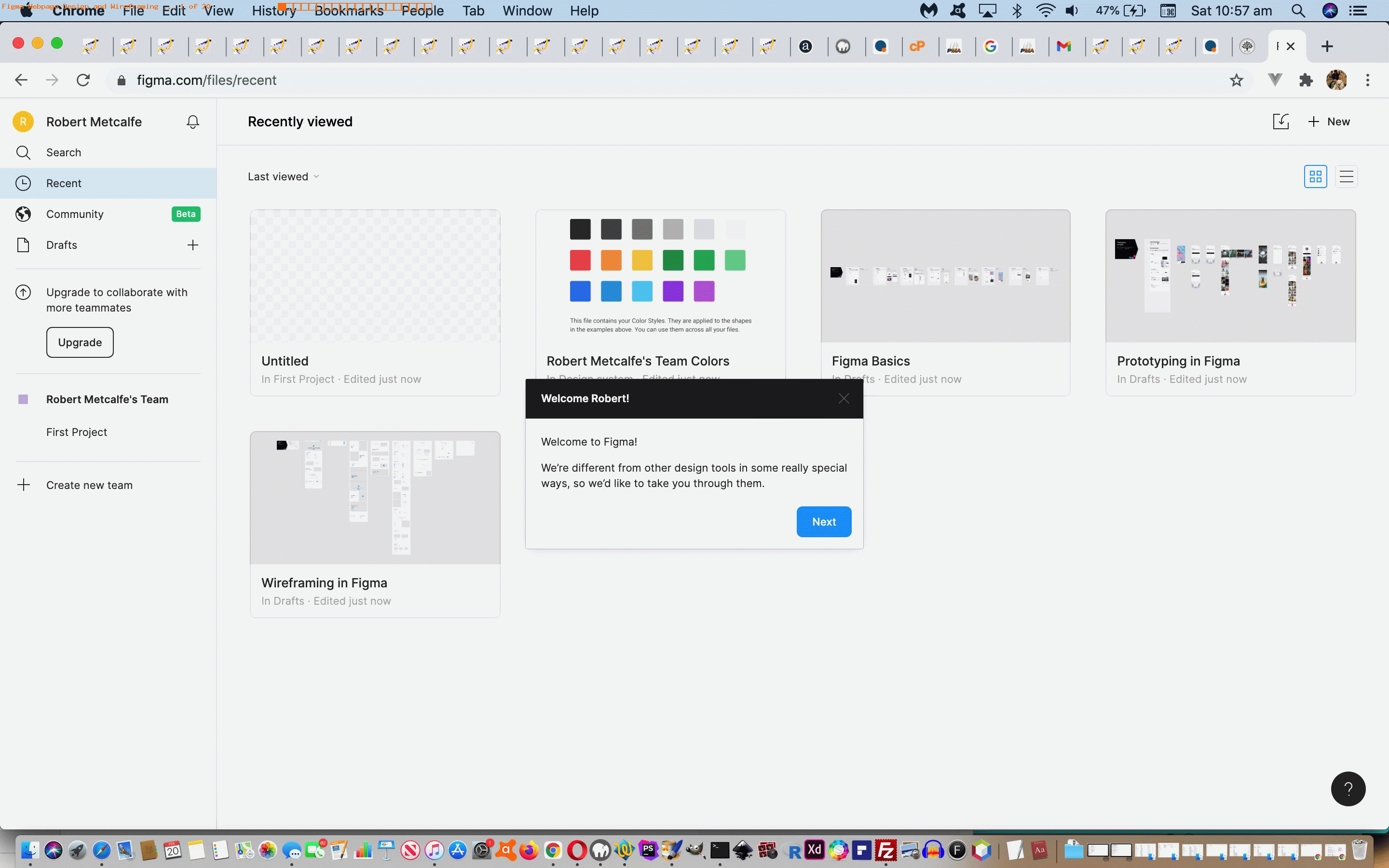Open Adobe XD from the Dock
Screen dimensions: 1389x868
click(815, 850)
